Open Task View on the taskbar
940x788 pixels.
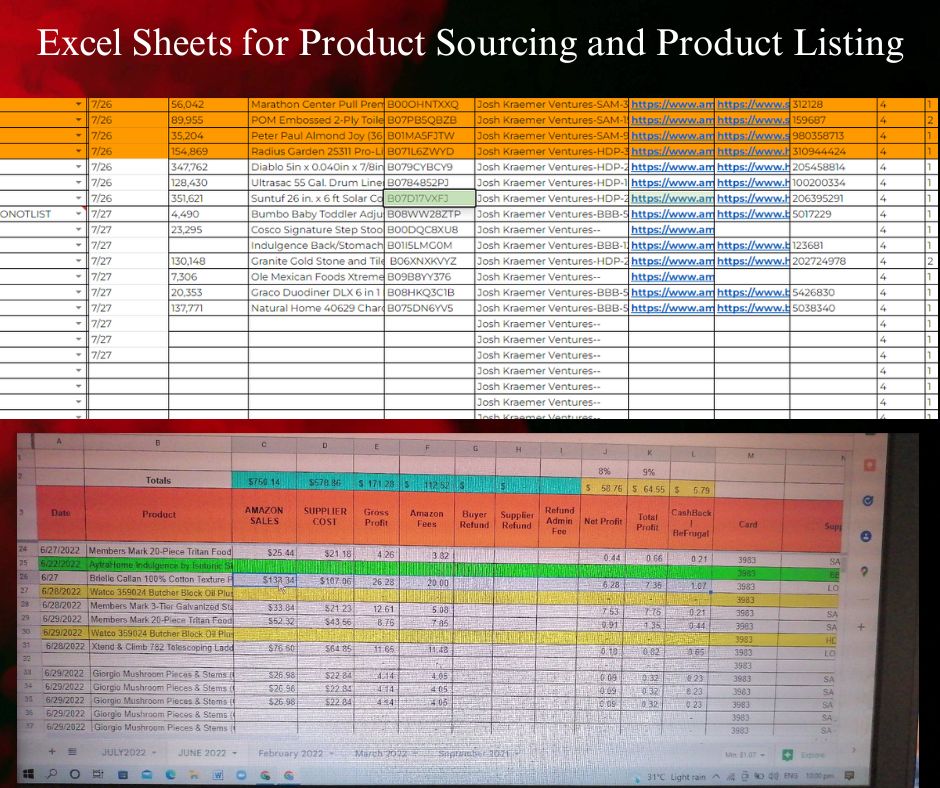coord(98,774)
